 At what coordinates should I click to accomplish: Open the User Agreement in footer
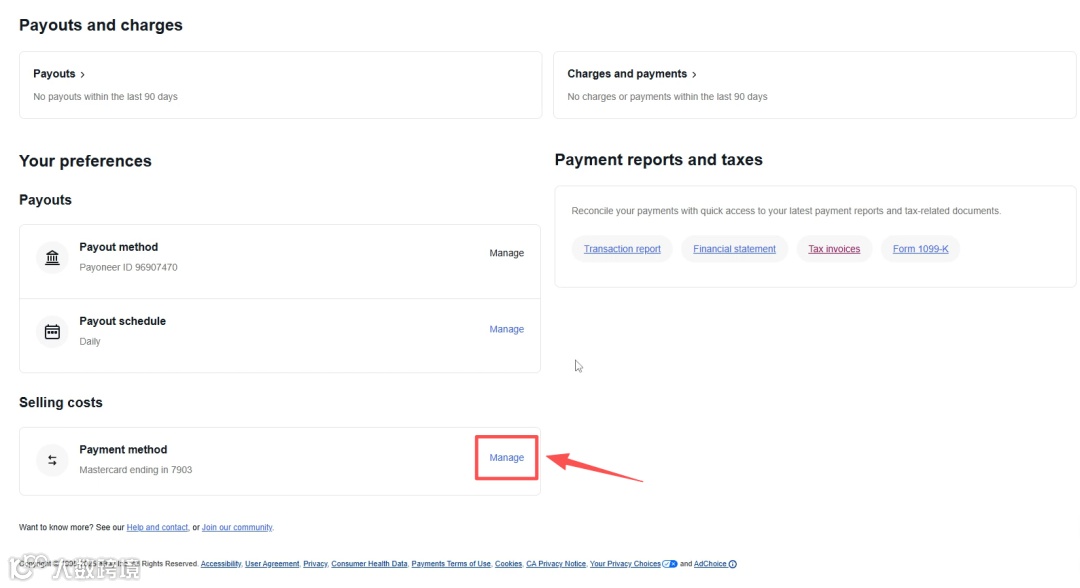(272, 564)
